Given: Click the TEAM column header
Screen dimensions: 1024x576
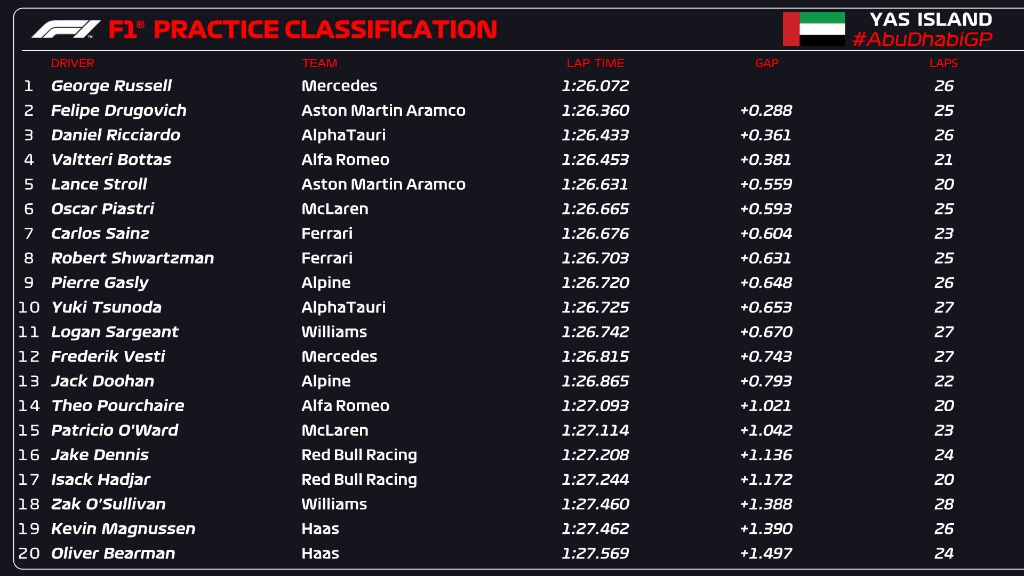Looking at the screenshot, I should [319, 63].
